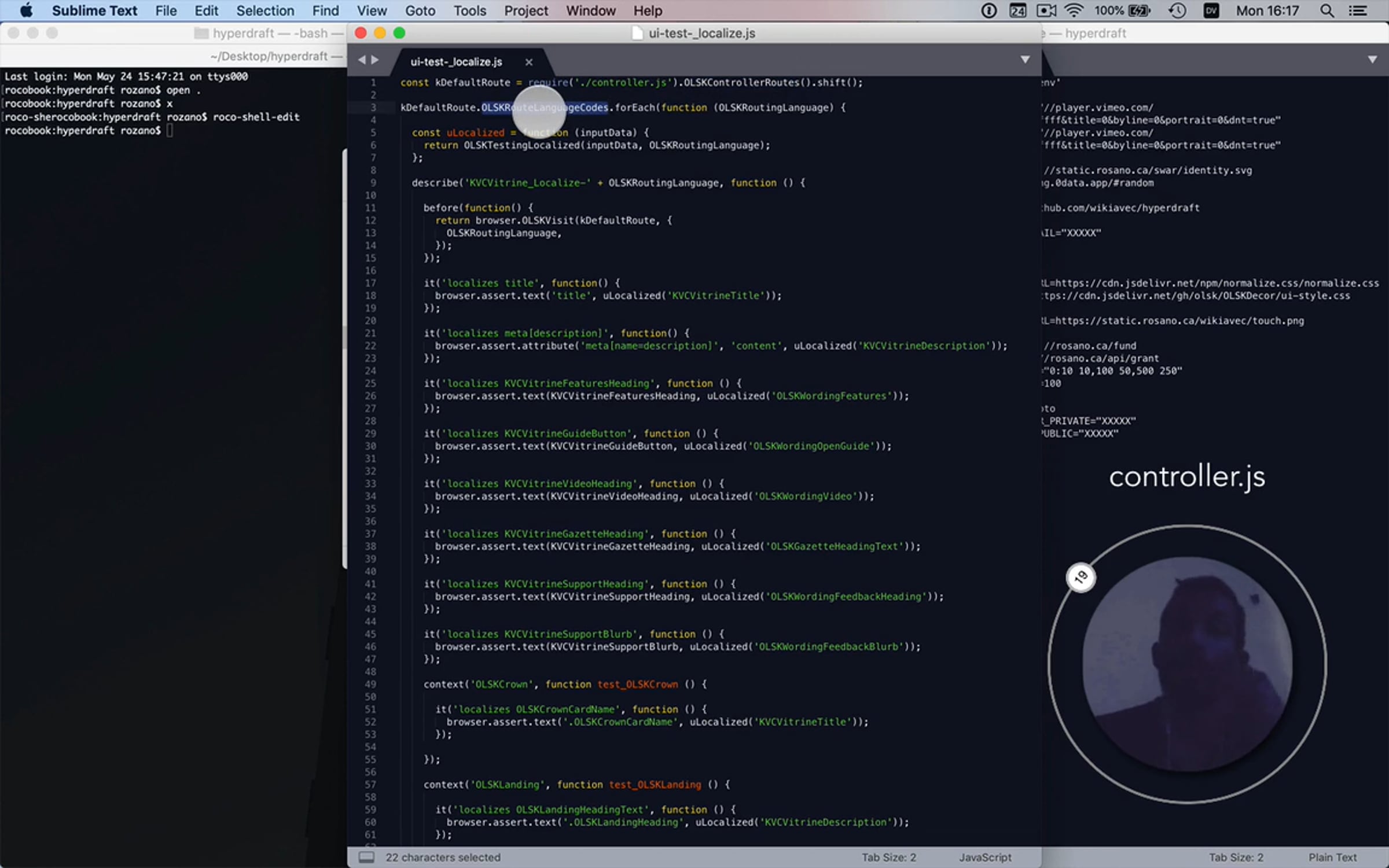Screen dimensions: 1389x868
Task: Open the Selection menu
Action: pyautogui.click(x=265, y=11)
